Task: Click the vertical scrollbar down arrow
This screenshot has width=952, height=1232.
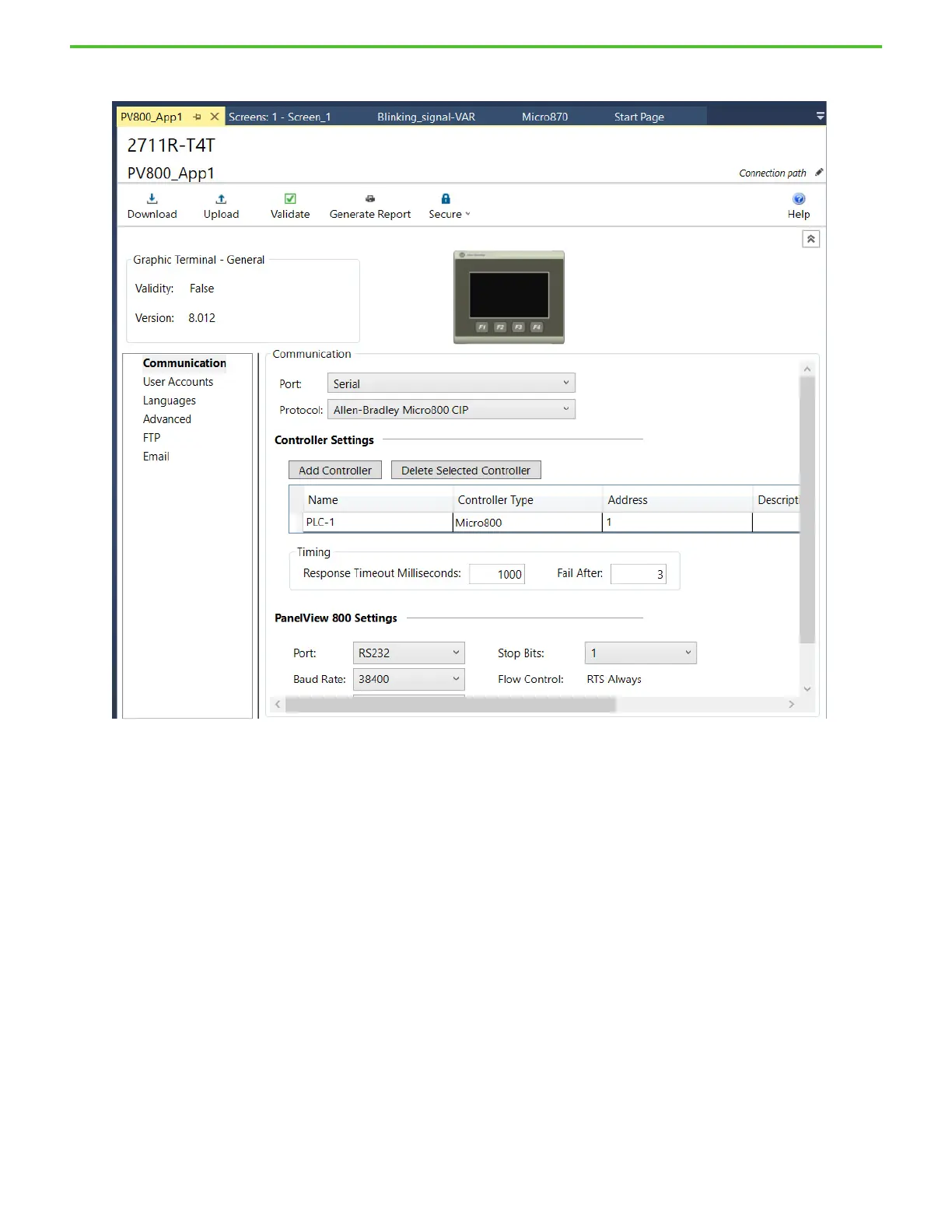Action: click(807, 689)
